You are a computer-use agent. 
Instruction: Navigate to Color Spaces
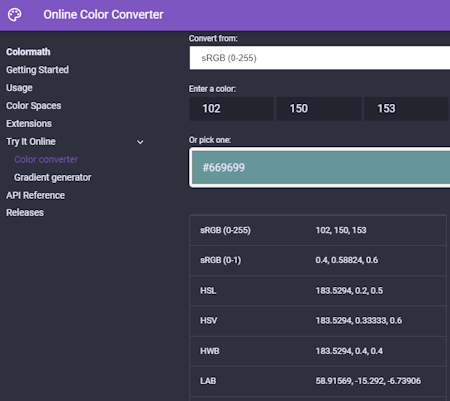coord(34,106)
